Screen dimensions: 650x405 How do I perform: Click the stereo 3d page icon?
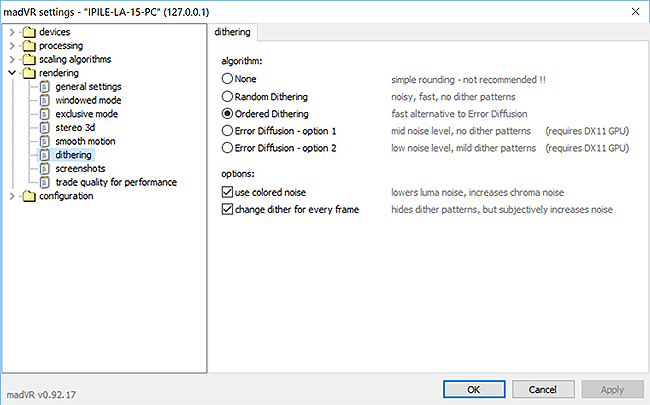click(45, 128)
